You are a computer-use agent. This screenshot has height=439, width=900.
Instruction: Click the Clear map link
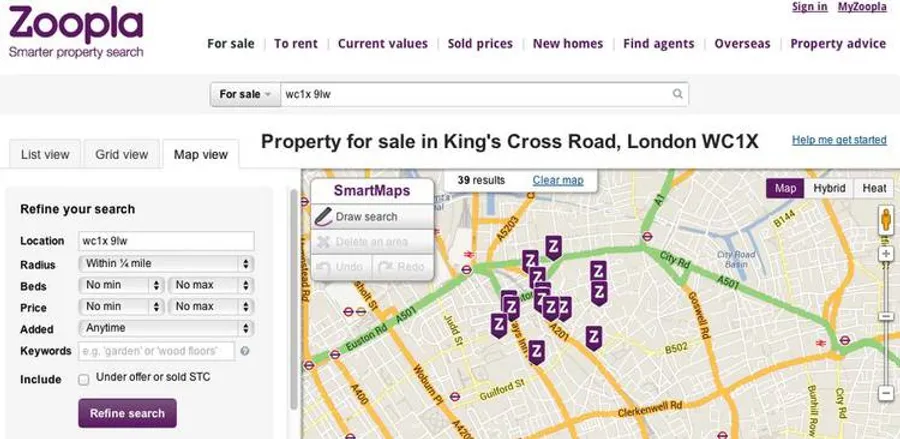click(558, 180)
